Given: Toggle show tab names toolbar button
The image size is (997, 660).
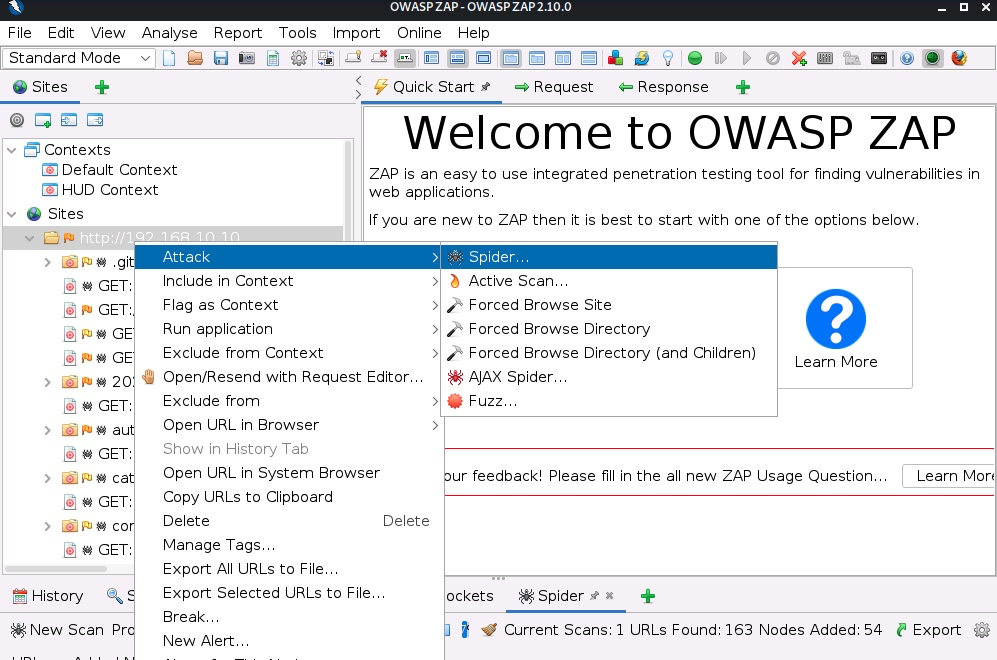Looking at the screenshot, I should coord(405,58).
